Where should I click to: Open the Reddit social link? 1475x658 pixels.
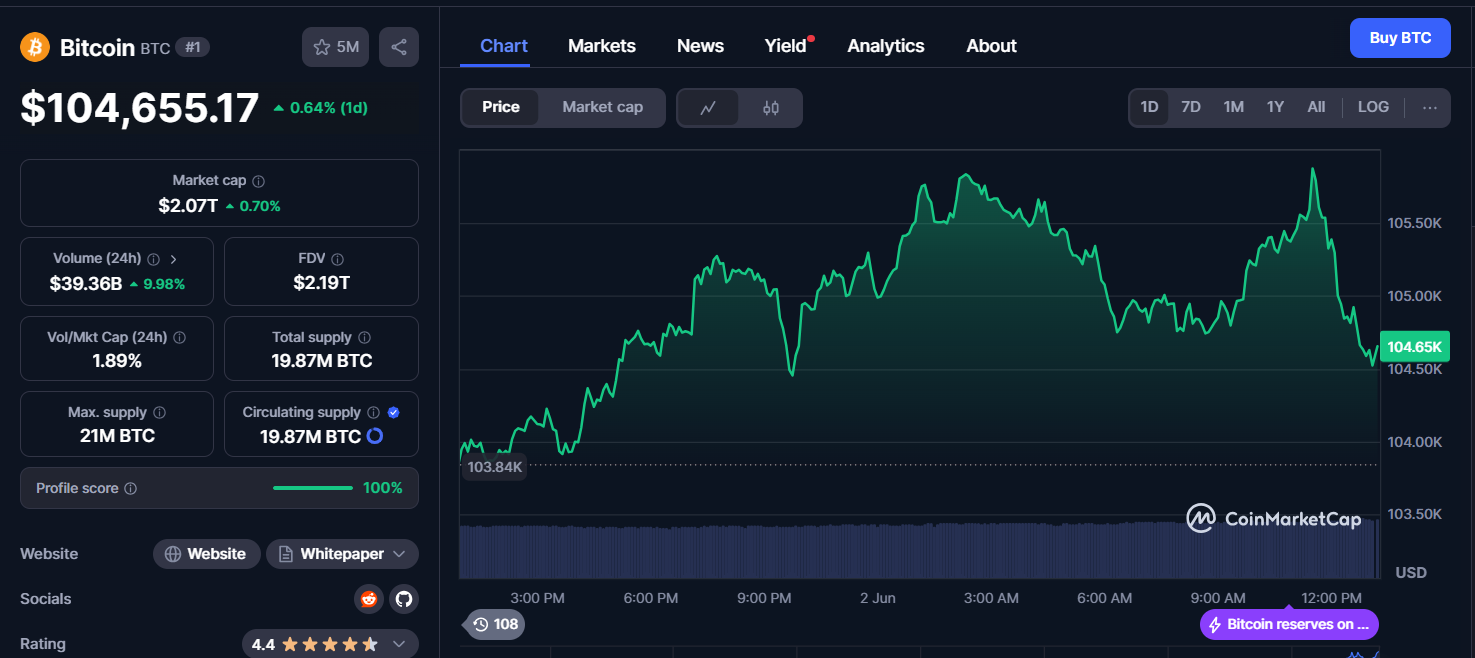[x=369, y=599]
